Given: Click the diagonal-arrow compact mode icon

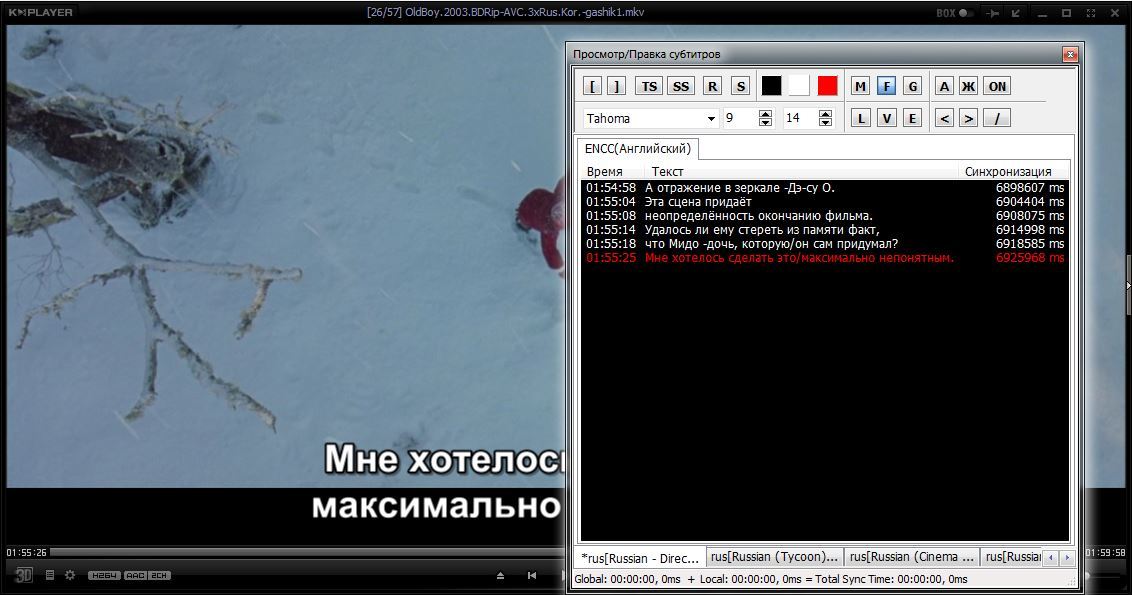Looking at the screenshot, I should click(x=1016, y=13).
